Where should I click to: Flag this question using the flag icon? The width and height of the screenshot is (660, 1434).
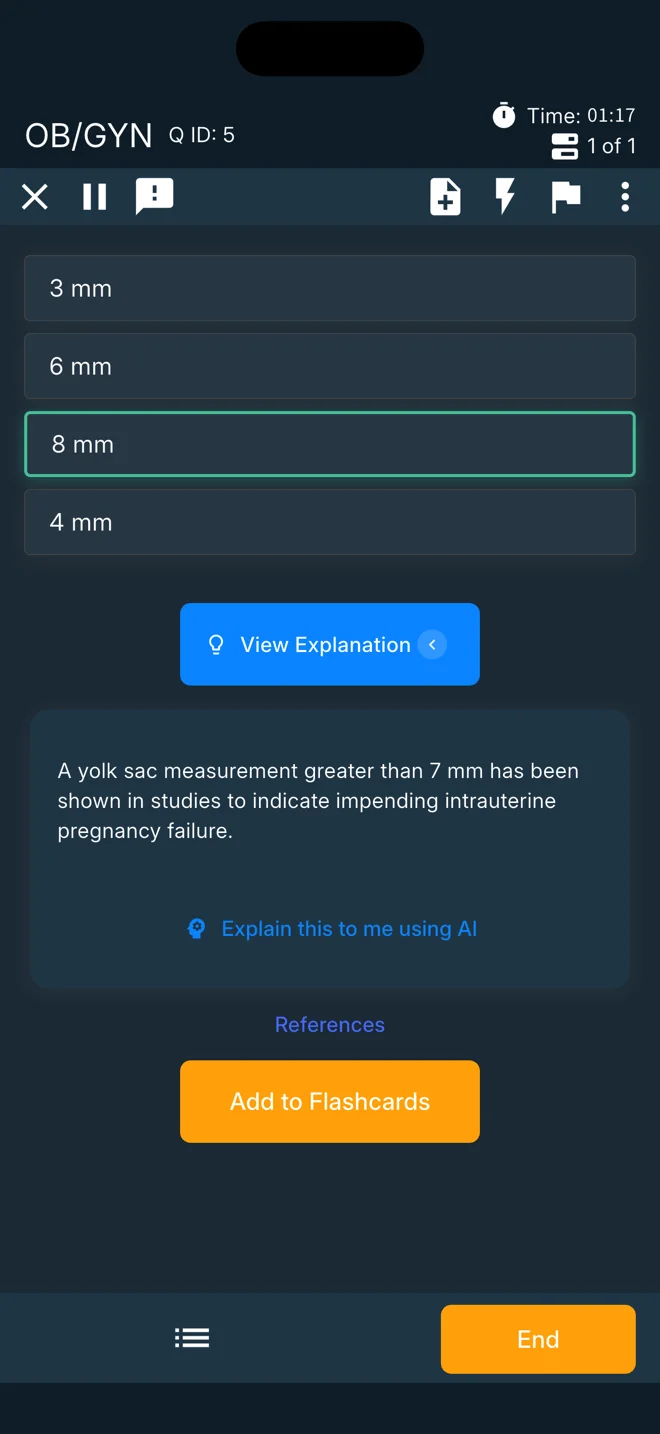tap(566, 197)
